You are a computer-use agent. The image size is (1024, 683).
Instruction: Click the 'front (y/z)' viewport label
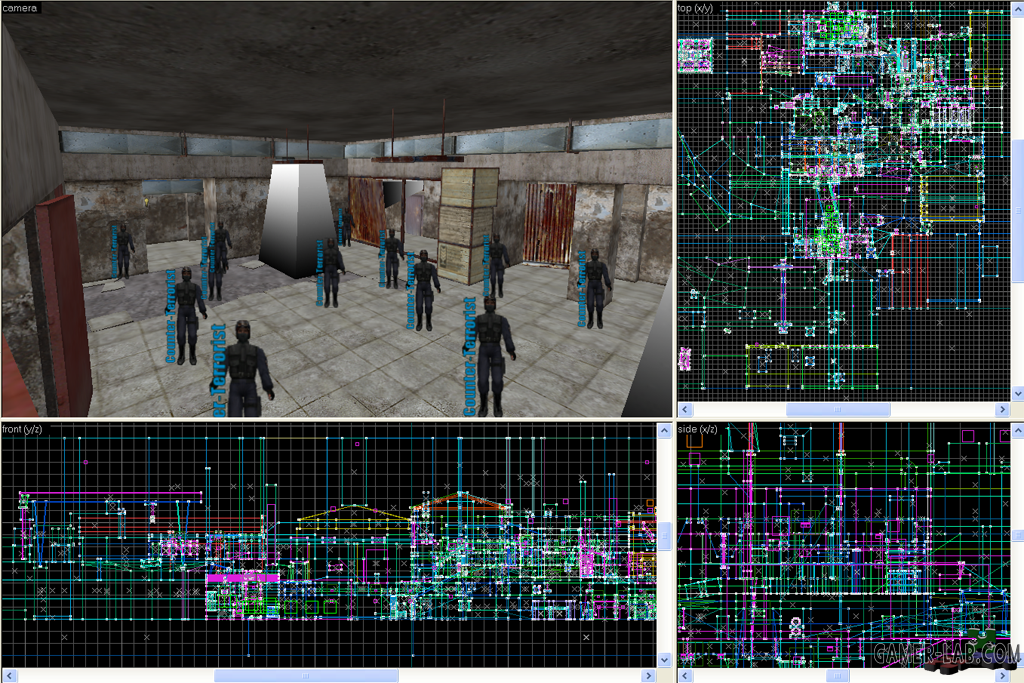click(22, 429)
